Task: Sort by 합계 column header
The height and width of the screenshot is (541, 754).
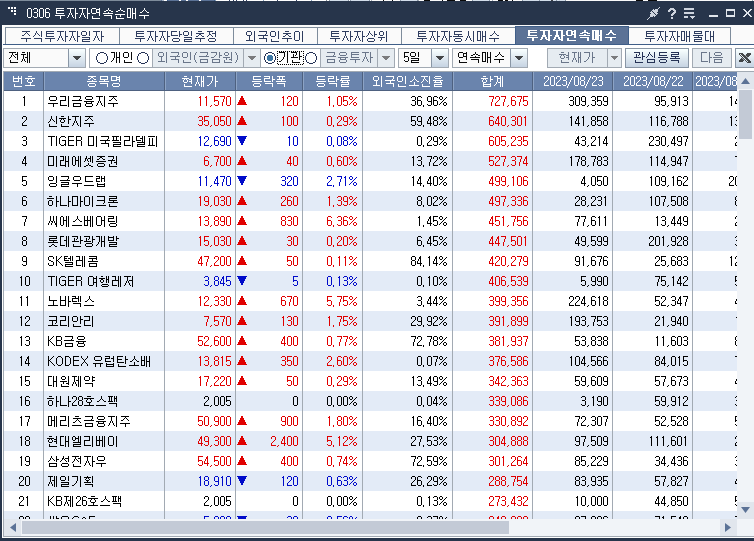Action: pyautogui.click(x=492, y=81)
